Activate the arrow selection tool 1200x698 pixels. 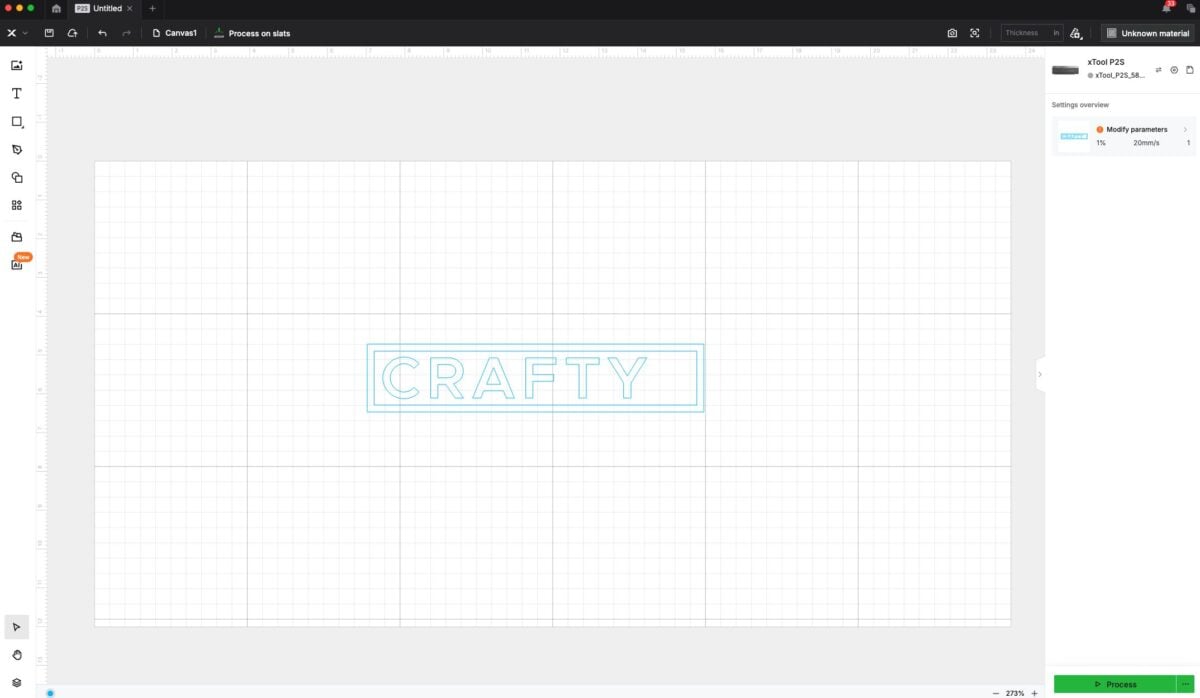[16, 627]
